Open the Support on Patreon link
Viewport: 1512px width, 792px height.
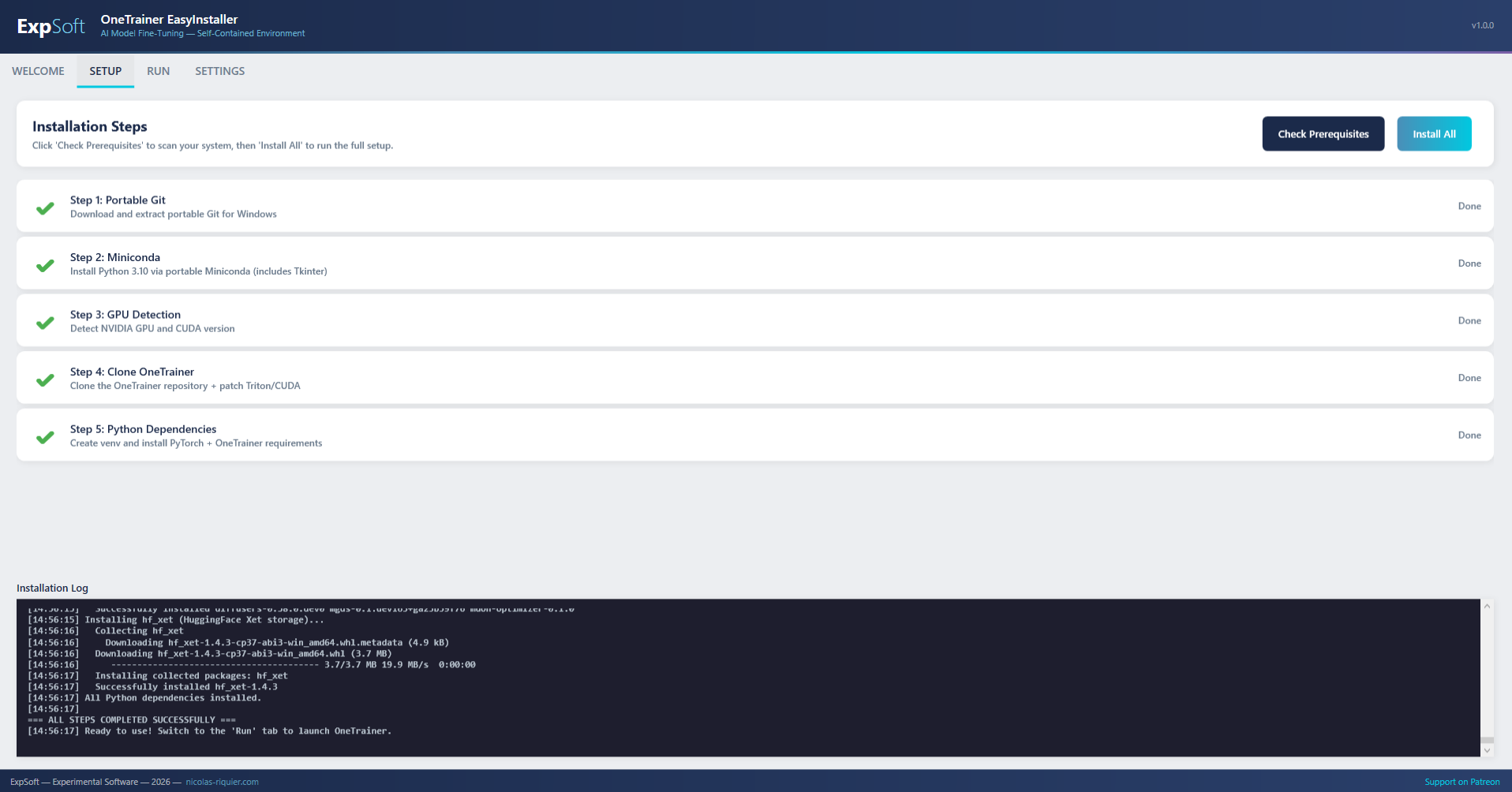(x=1462, y=782)
